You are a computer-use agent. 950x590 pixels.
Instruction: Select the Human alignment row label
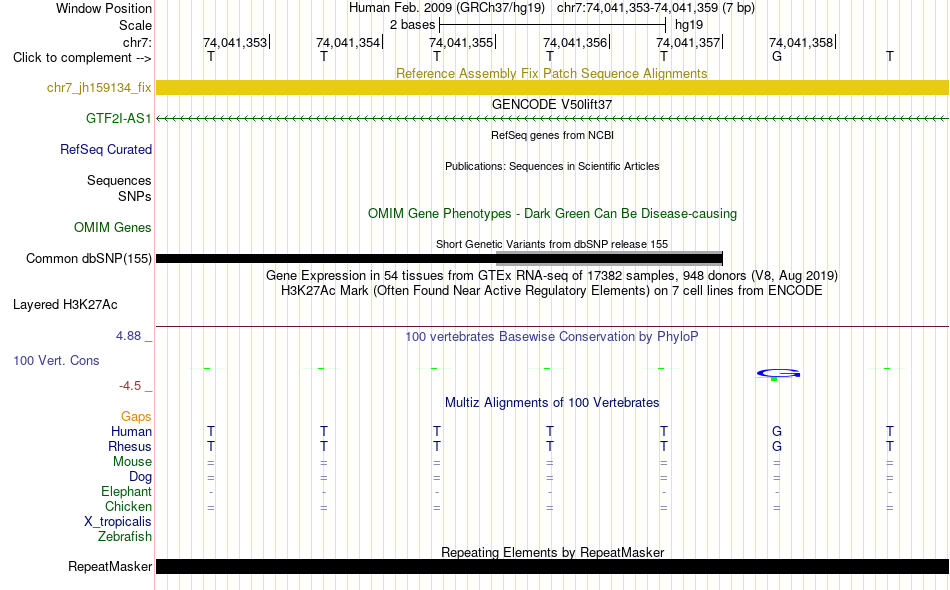(131, 431)
